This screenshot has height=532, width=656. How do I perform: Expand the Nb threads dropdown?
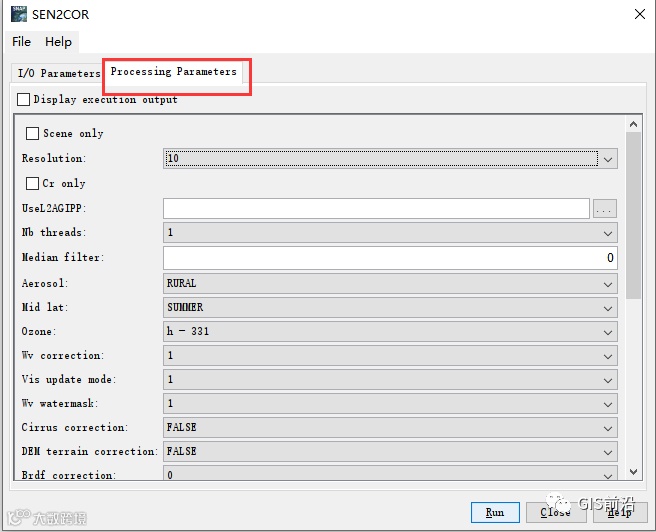tap(390, 233)
